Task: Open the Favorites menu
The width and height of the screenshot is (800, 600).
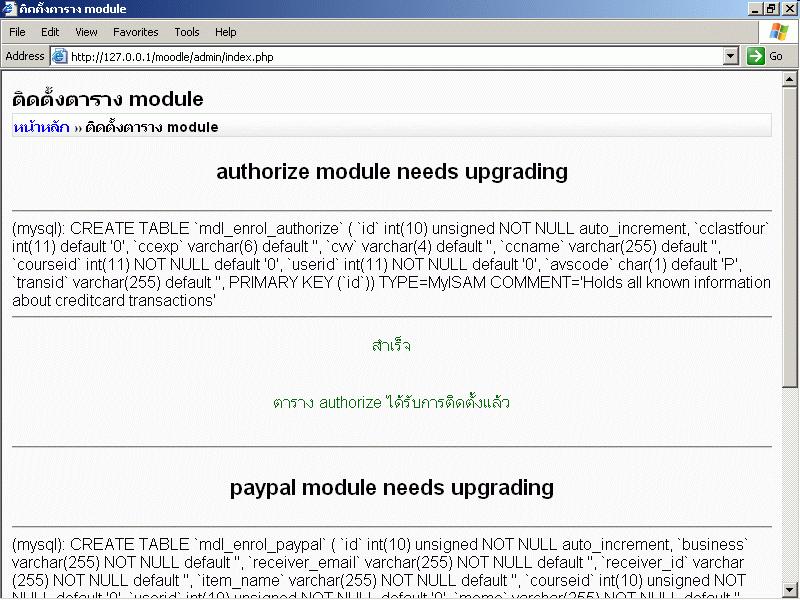Action: 135,32
